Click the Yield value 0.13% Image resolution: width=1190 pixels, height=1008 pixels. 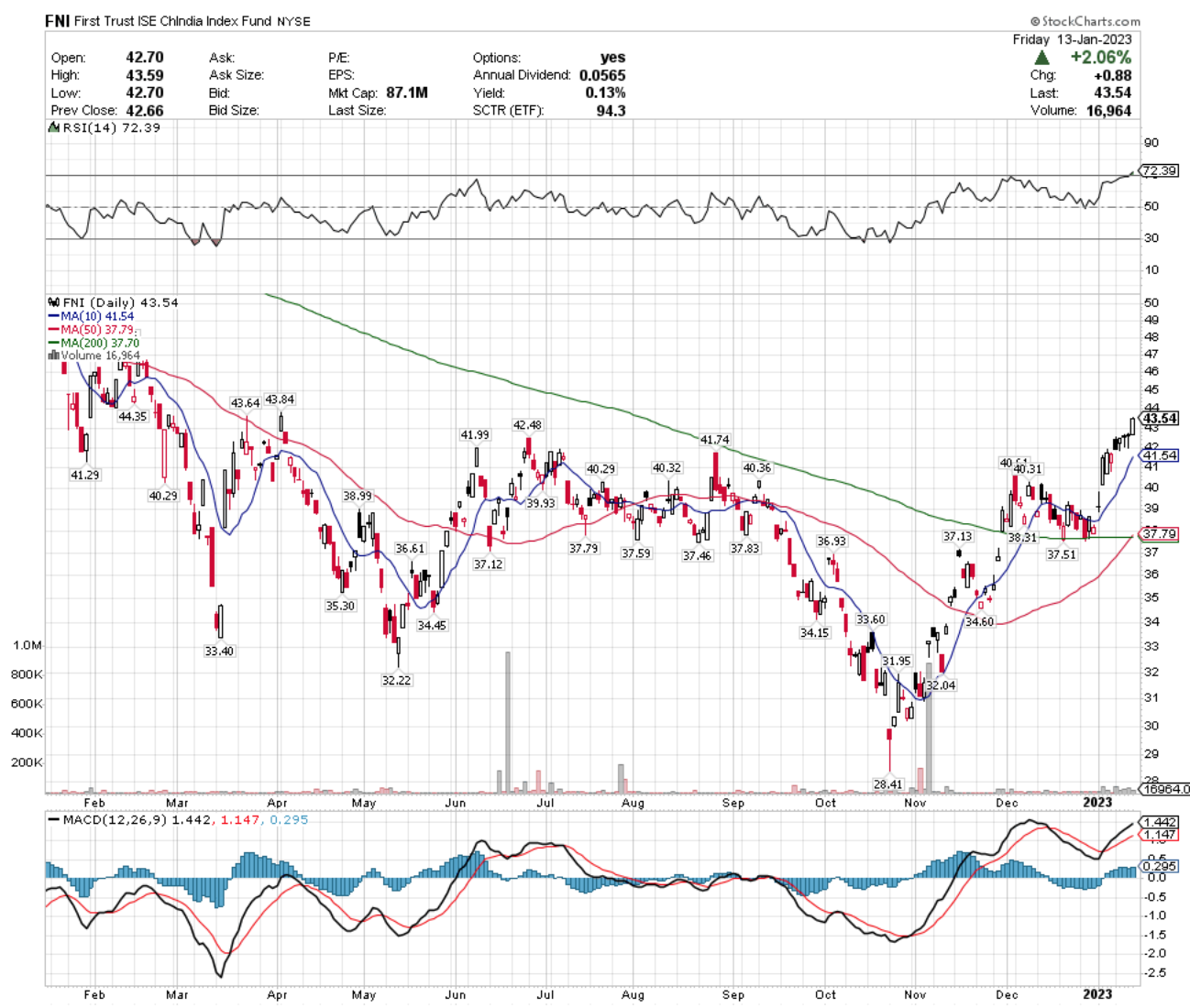coord(606,93)
